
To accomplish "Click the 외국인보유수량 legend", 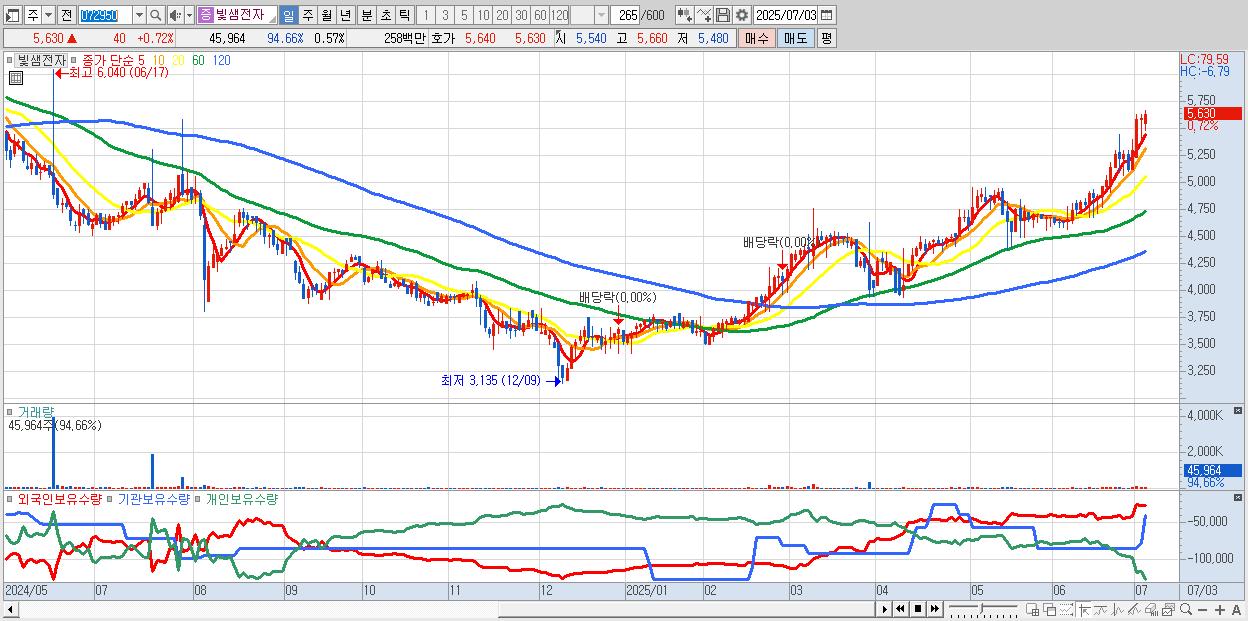I will click(60, 498).
